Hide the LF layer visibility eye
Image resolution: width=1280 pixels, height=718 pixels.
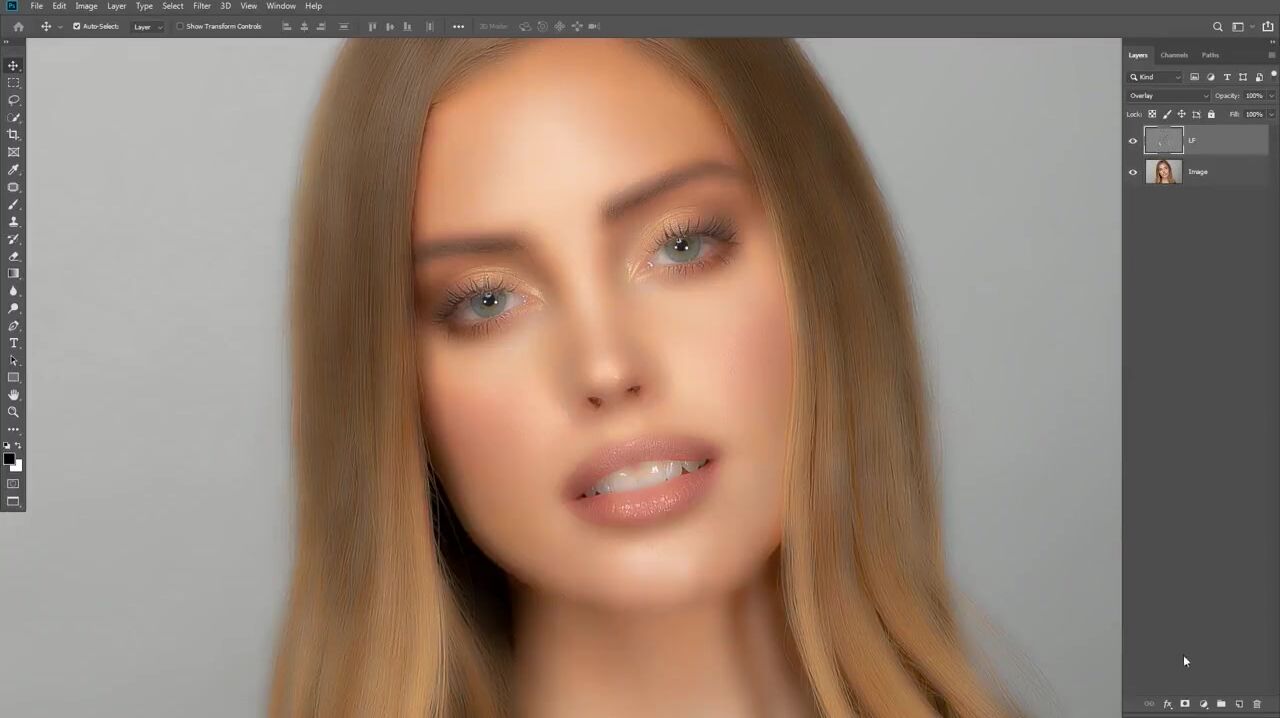coord(1133,141)
